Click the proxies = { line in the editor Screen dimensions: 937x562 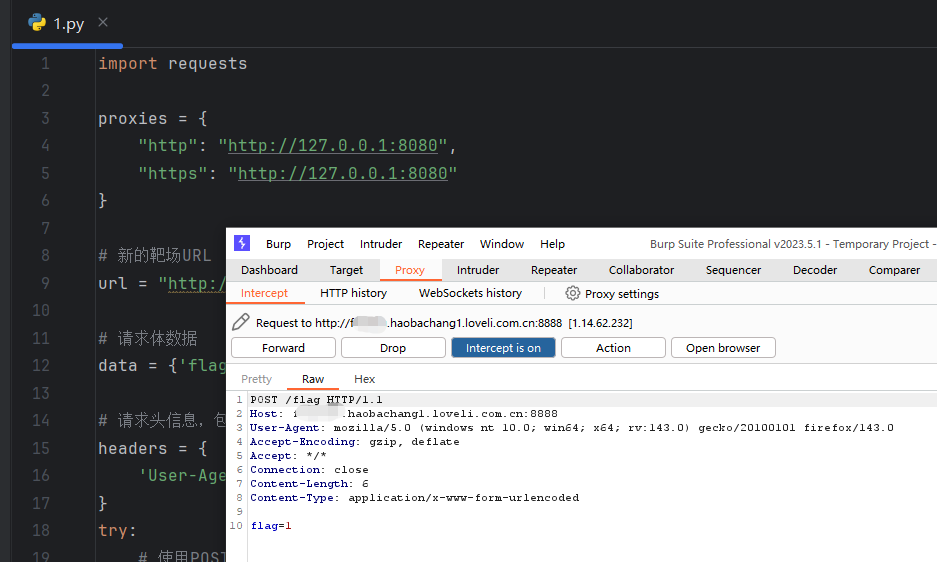coord(152,118)
